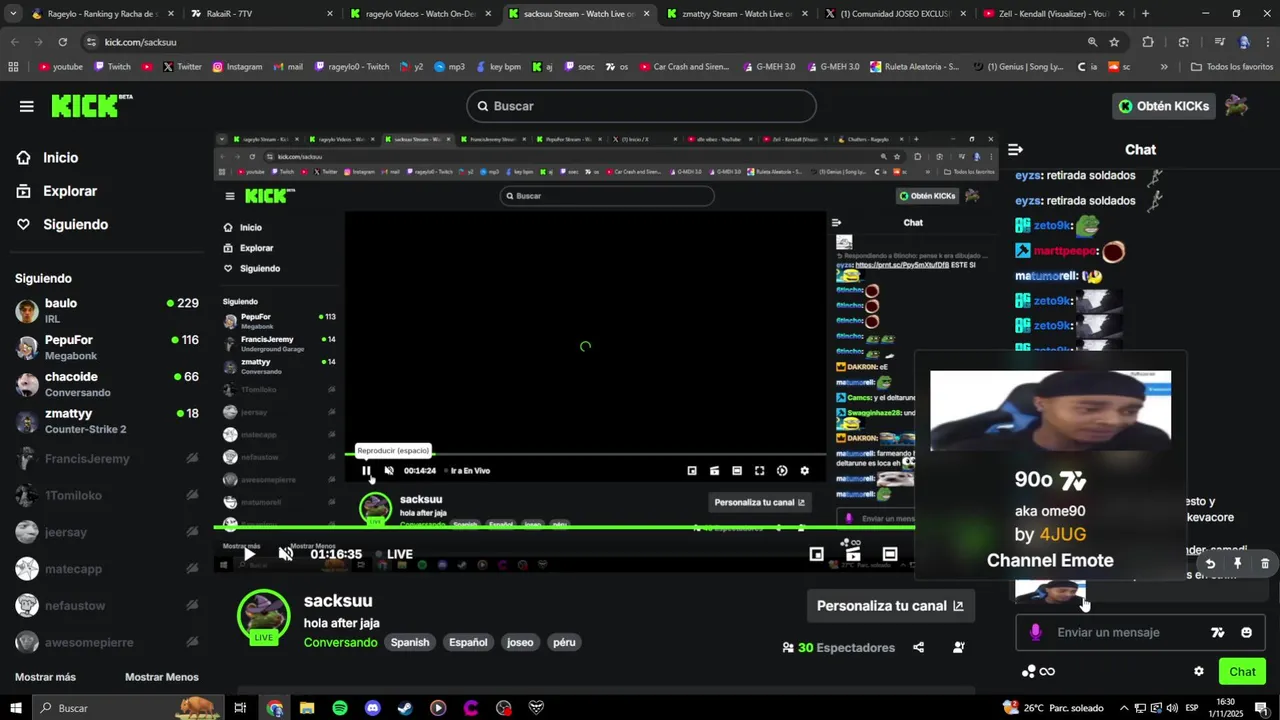This screenshot has height=720, width=1280.
Task: Open the smiley emoji picker in the message box
Action: 1246,632
